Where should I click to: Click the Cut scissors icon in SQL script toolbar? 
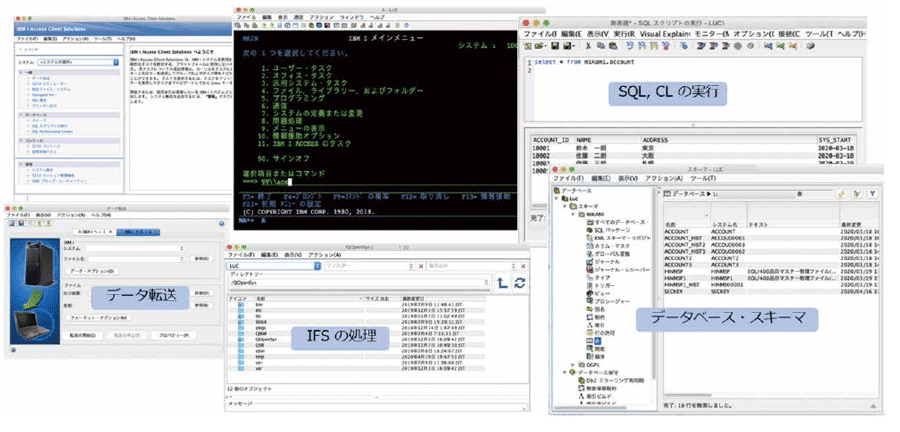(x=588, y=46)
